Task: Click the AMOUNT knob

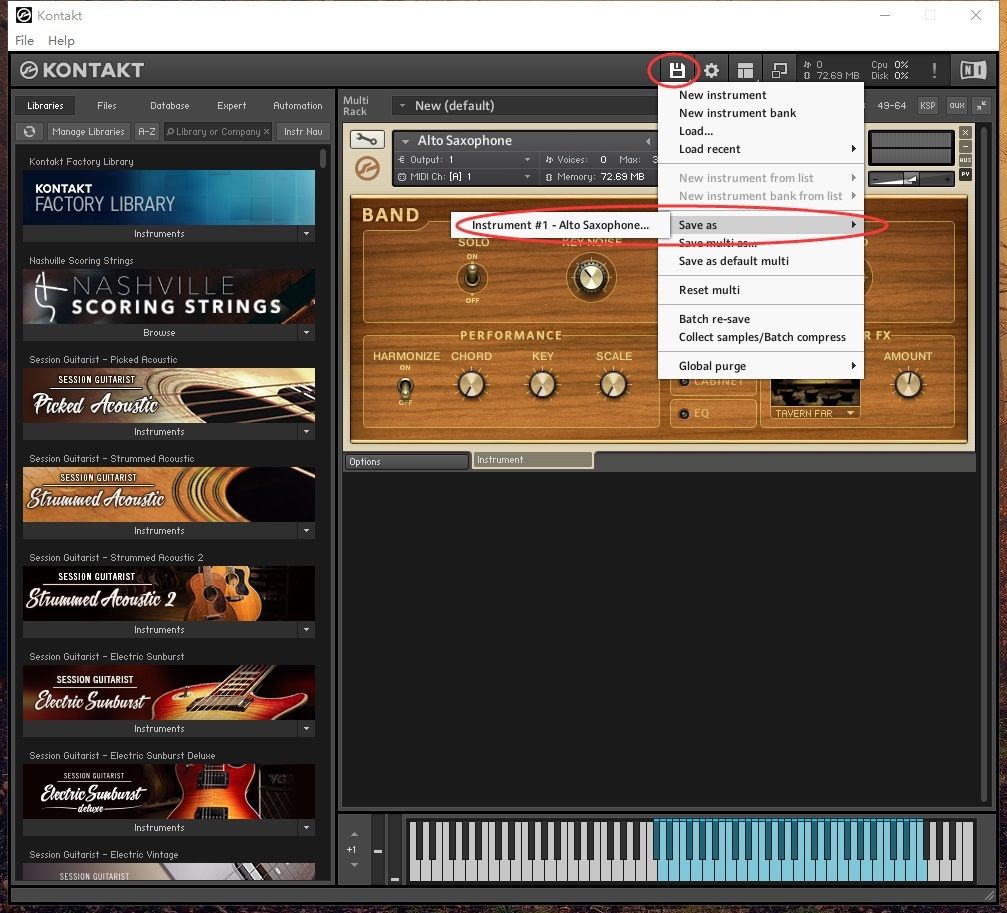Action: point(908,385)
